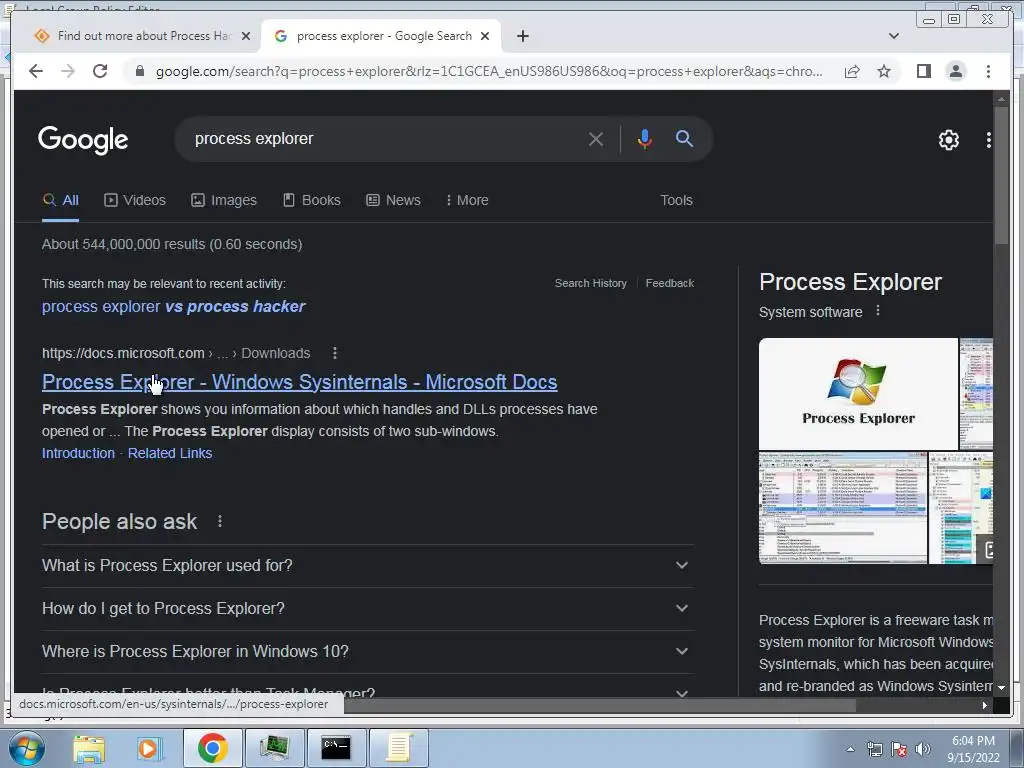The height and width of the screenshot is (768, 1024).
Task: Switch to News results
Action: 393,200
